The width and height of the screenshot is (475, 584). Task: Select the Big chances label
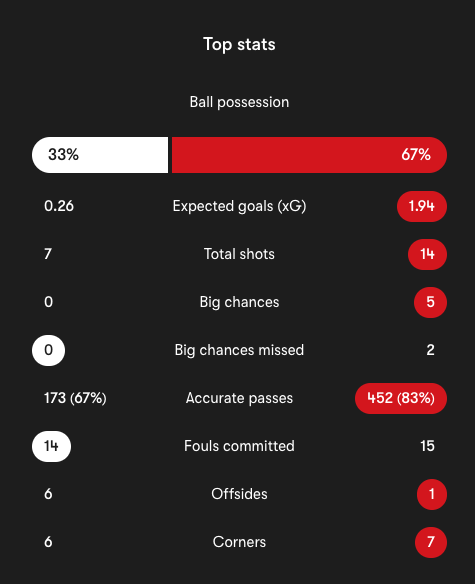coord(239,302)
